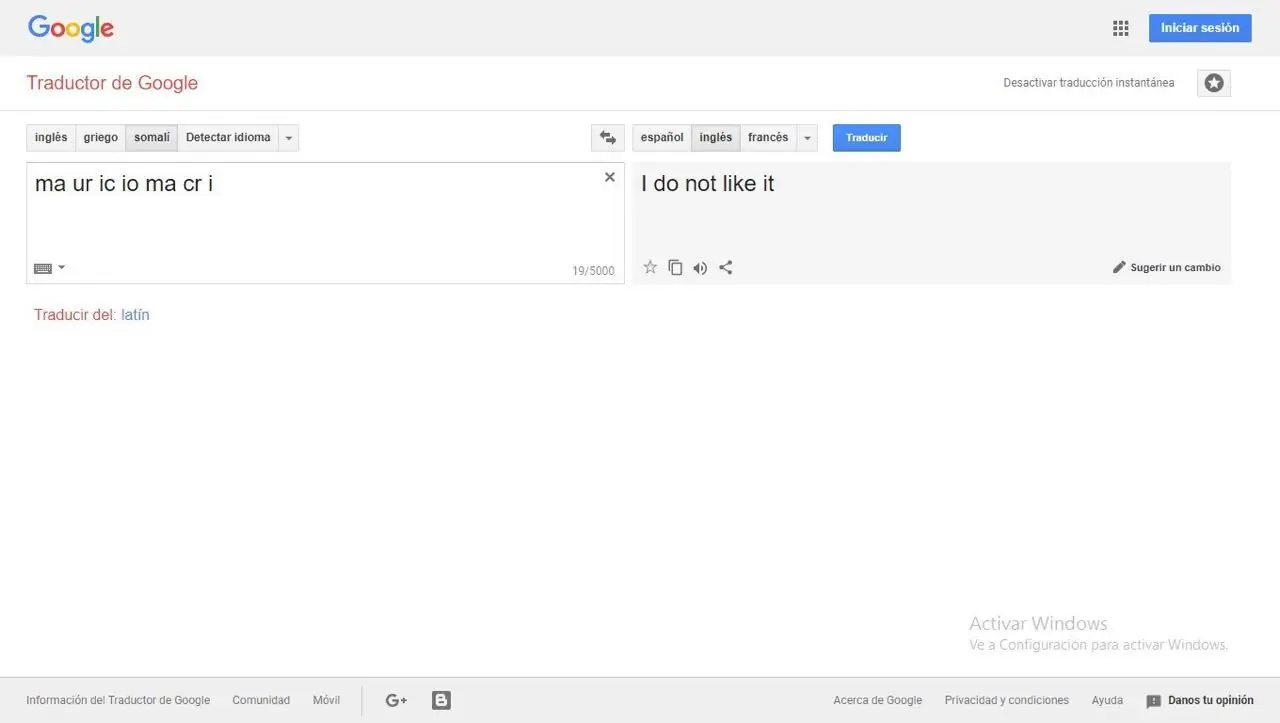The image size is (1280, 723).
Task: Open Privacidad y condiciones link
Action: point(1007,700)
